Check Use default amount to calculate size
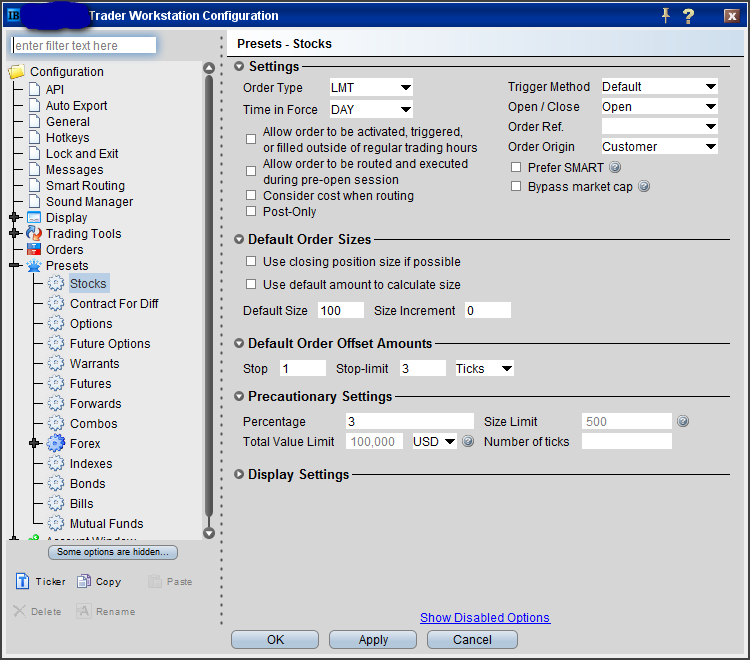 click(x=251, y=284)
